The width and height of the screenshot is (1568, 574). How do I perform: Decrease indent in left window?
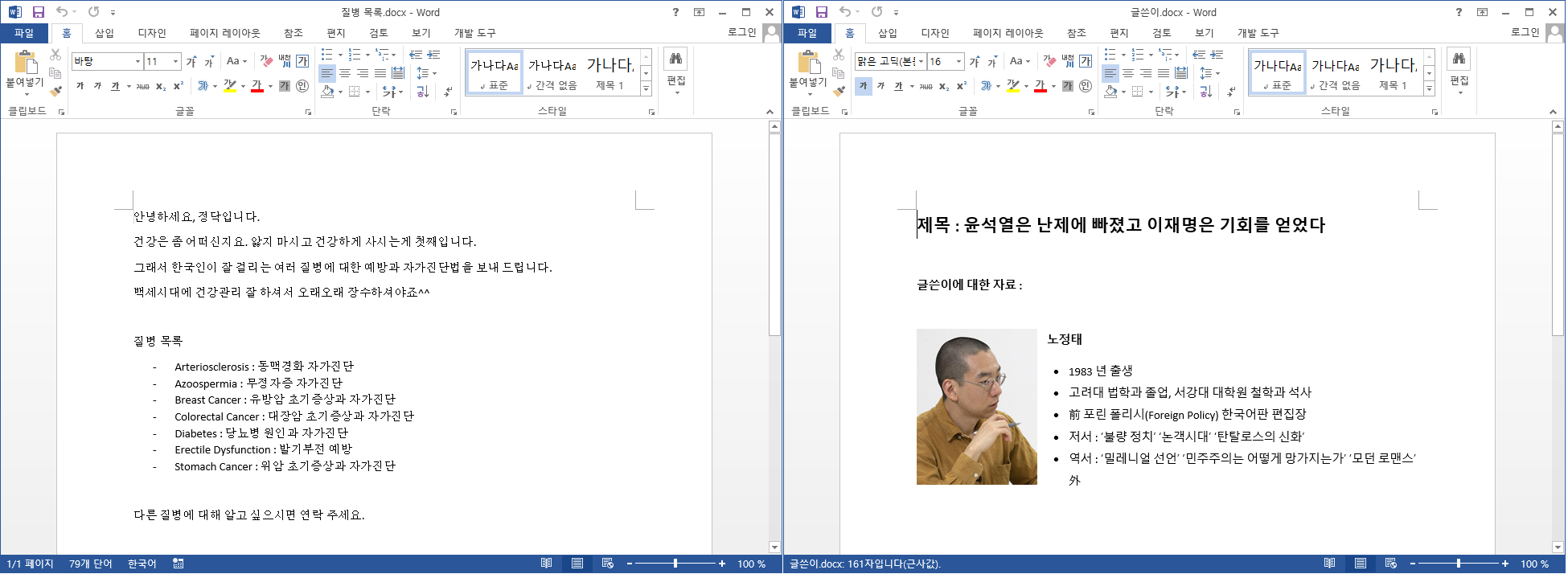[x=416, y=55]
